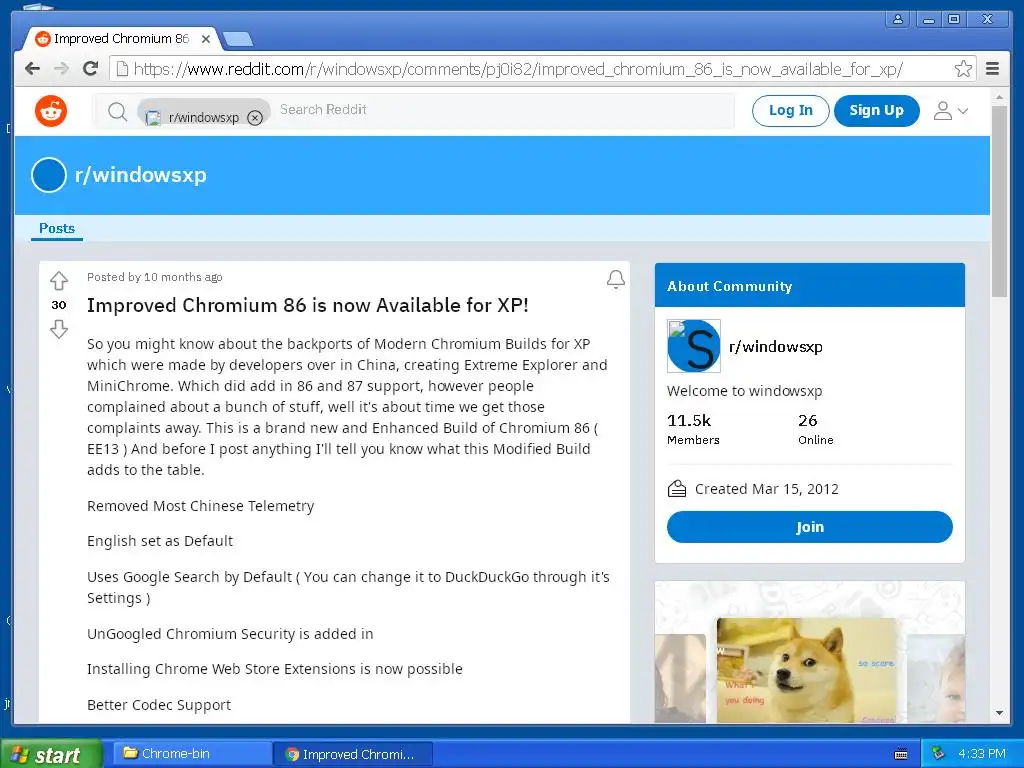1024x768 pixels.
Task: Click the system tray icon beside the clock
Action: 938,754
